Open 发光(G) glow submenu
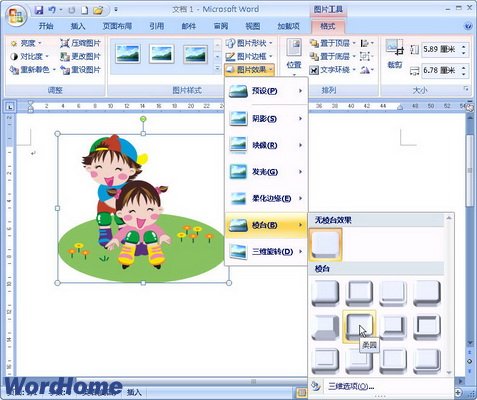477x400 pixels. coord(266,172)
